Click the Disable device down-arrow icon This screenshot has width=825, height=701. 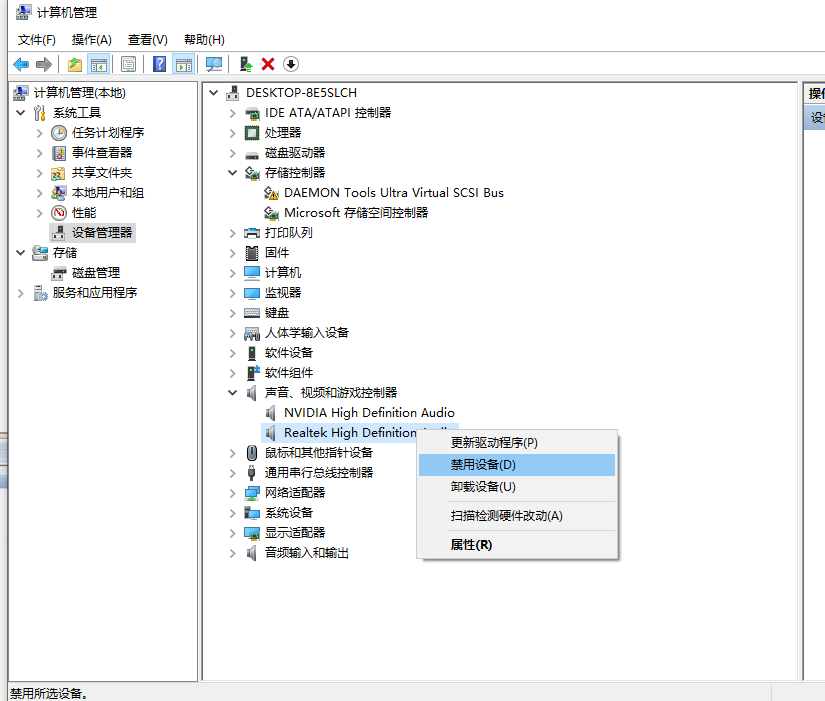pos(291,64)
